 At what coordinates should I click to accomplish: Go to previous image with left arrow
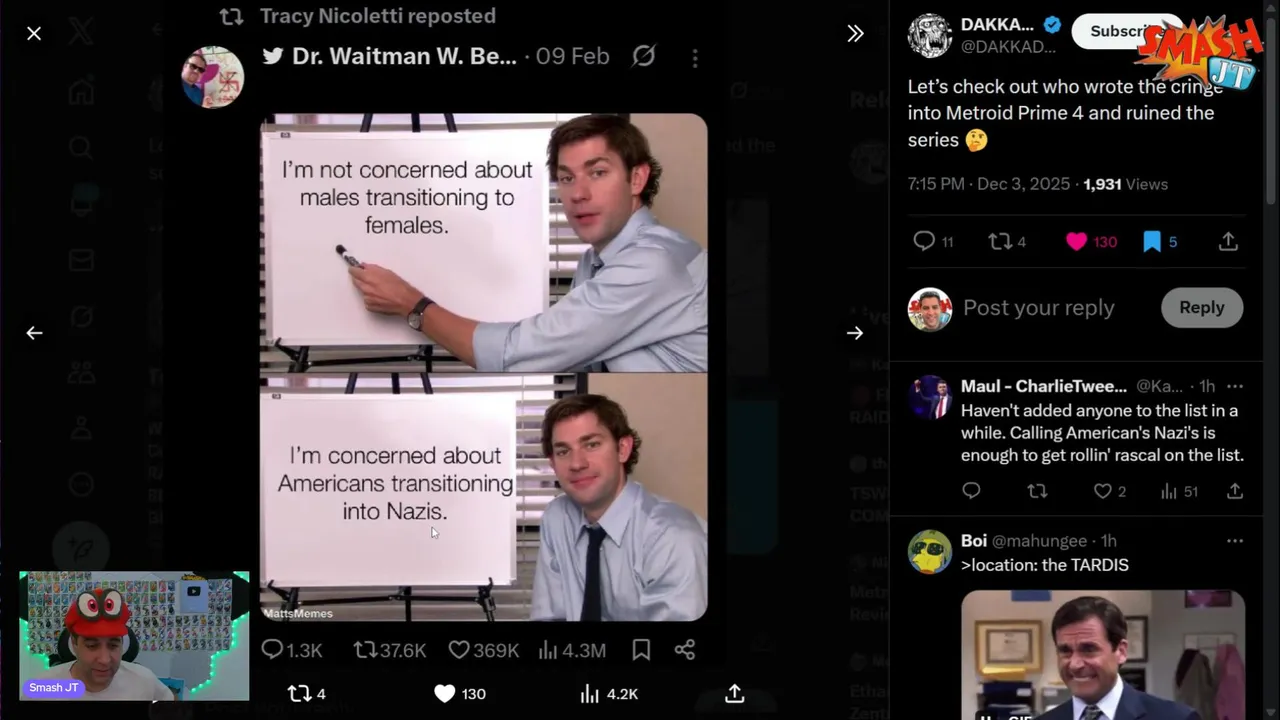click(x=34, y=333)
